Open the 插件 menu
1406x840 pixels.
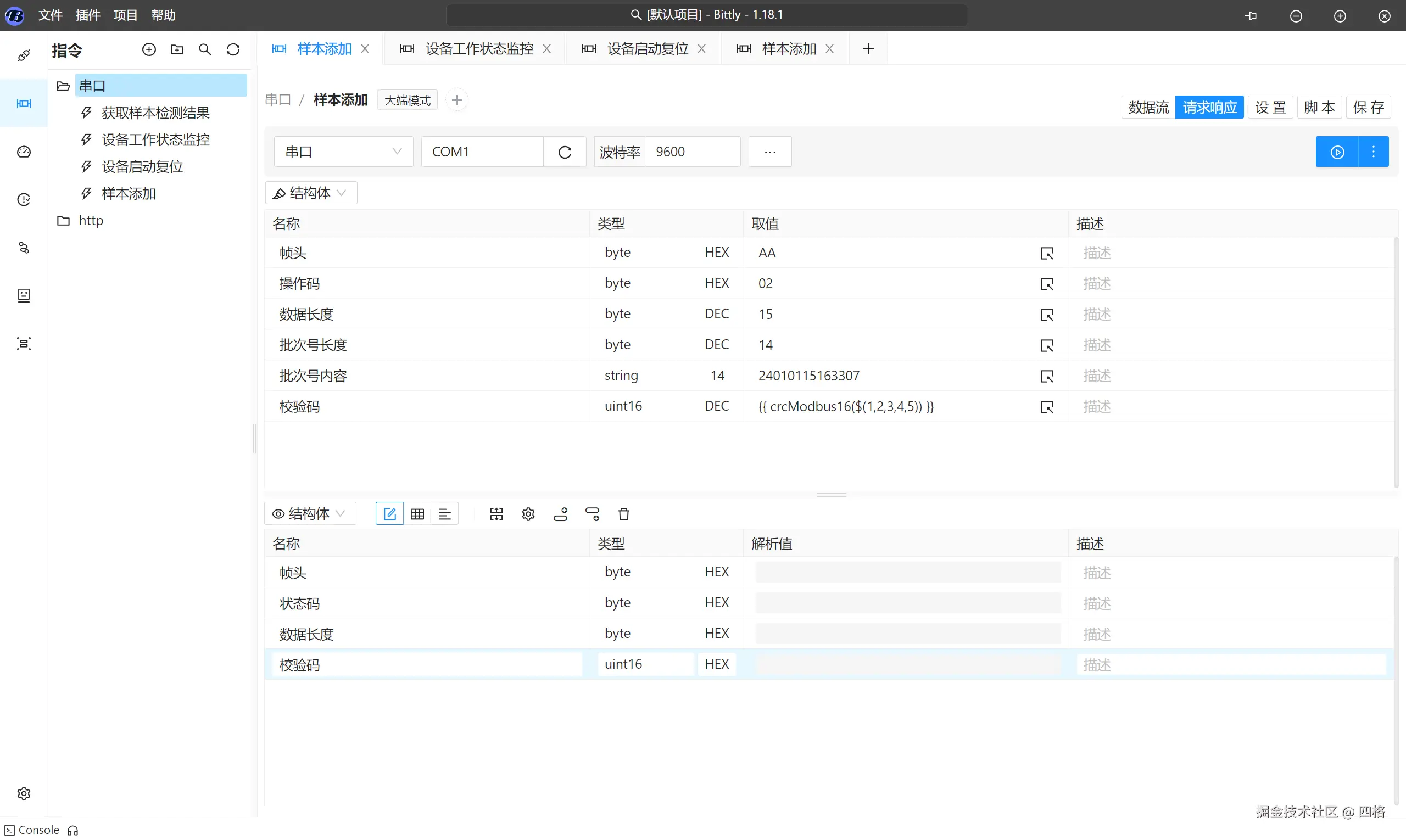click(88, 15)
